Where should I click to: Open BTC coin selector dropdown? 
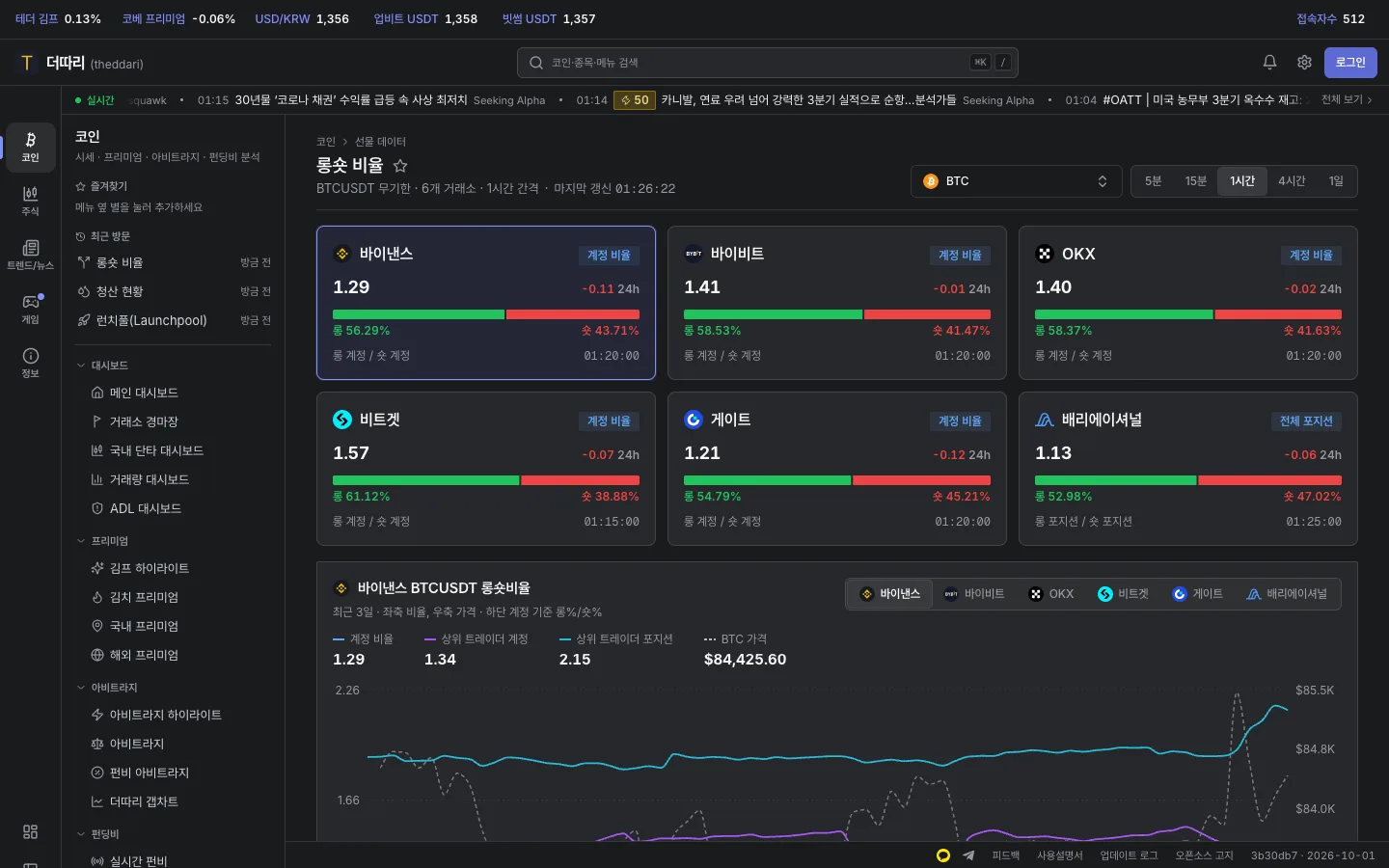pos(1016,181)
